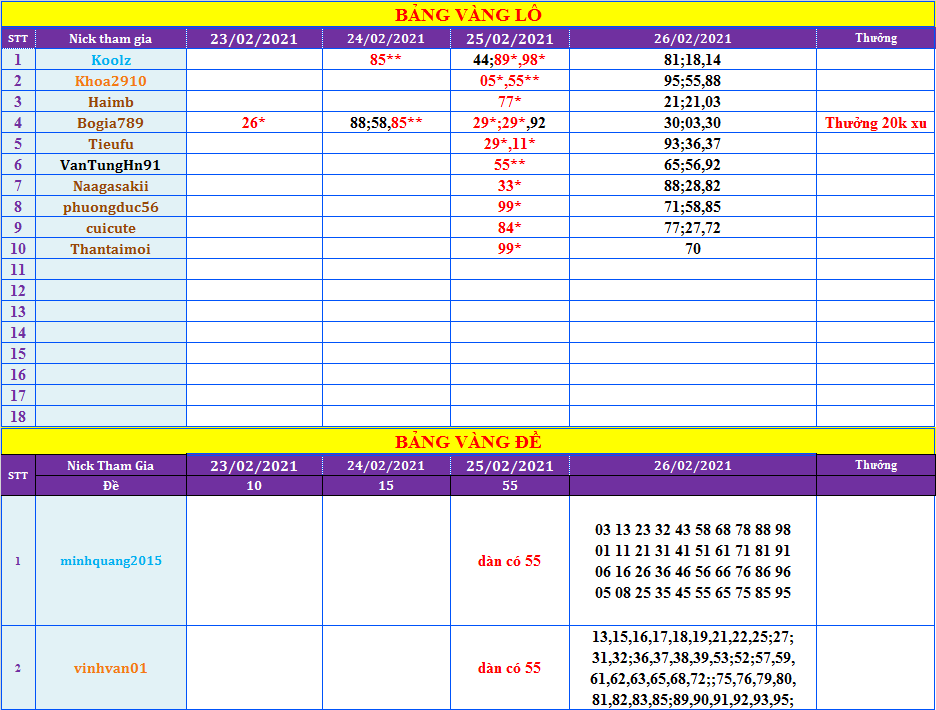
Task: Click the VanTungHn91 nickname cell
Action: (x=111, y=165)
